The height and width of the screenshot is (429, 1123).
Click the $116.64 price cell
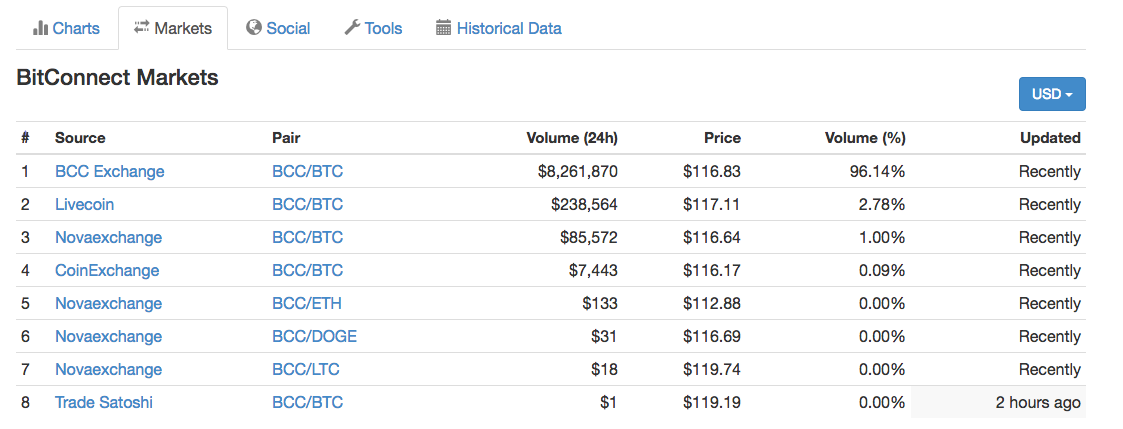coord(712,238)
